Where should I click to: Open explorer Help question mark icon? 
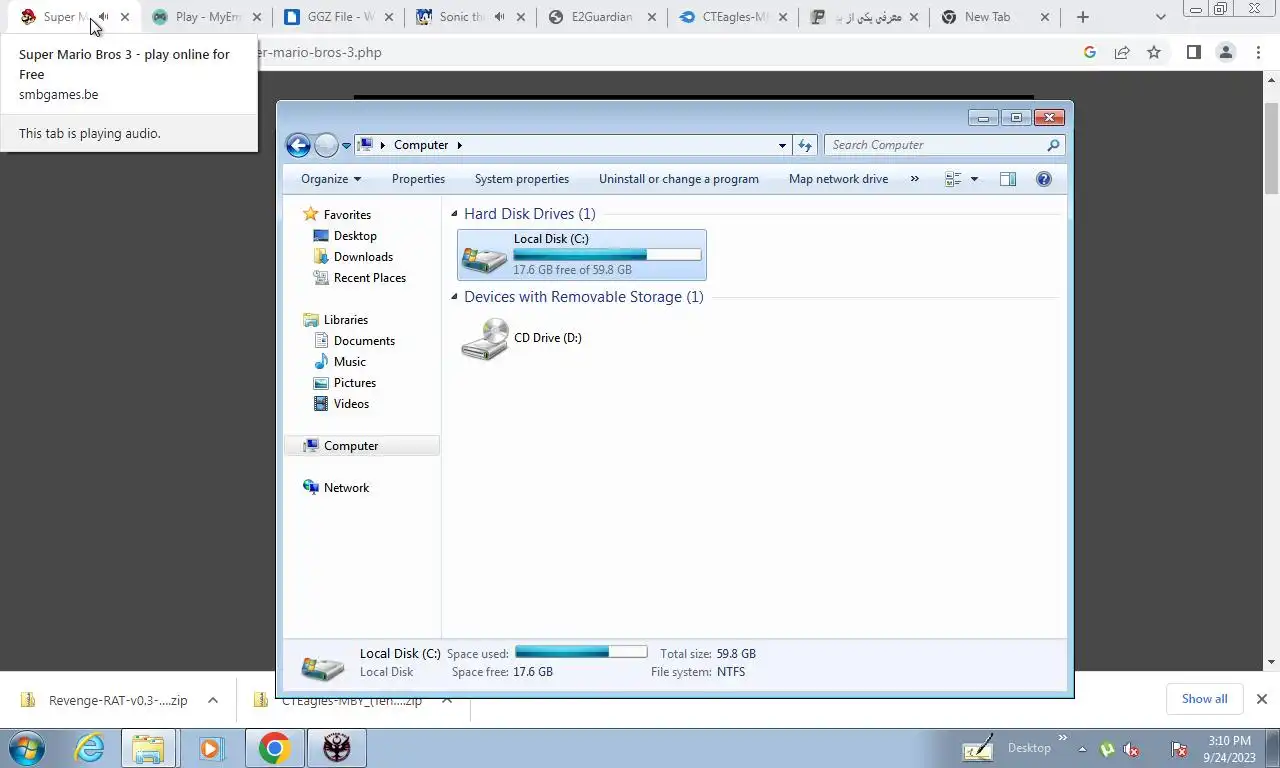pos(1044,179)
